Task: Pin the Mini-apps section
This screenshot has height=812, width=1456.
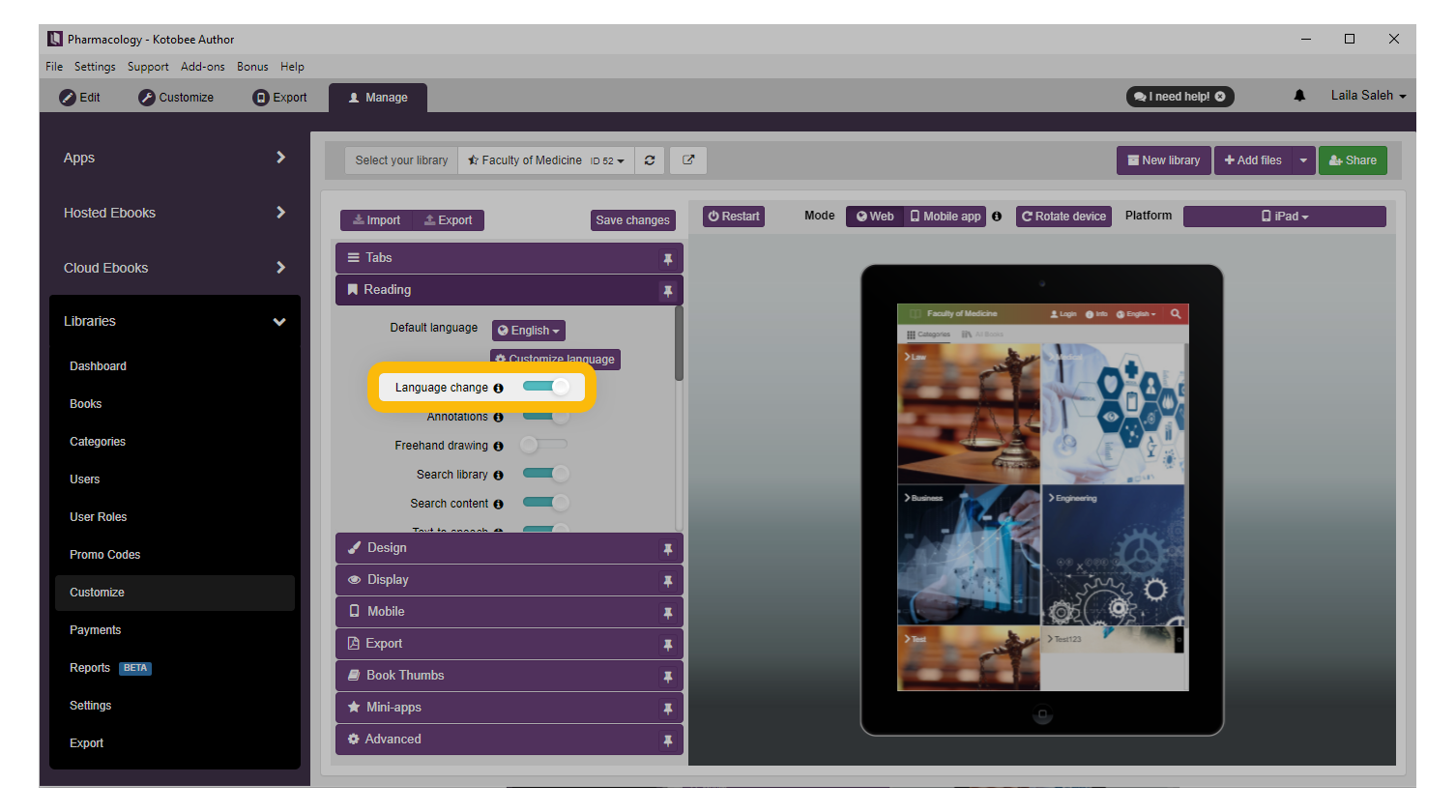Action: coord(667,709)
